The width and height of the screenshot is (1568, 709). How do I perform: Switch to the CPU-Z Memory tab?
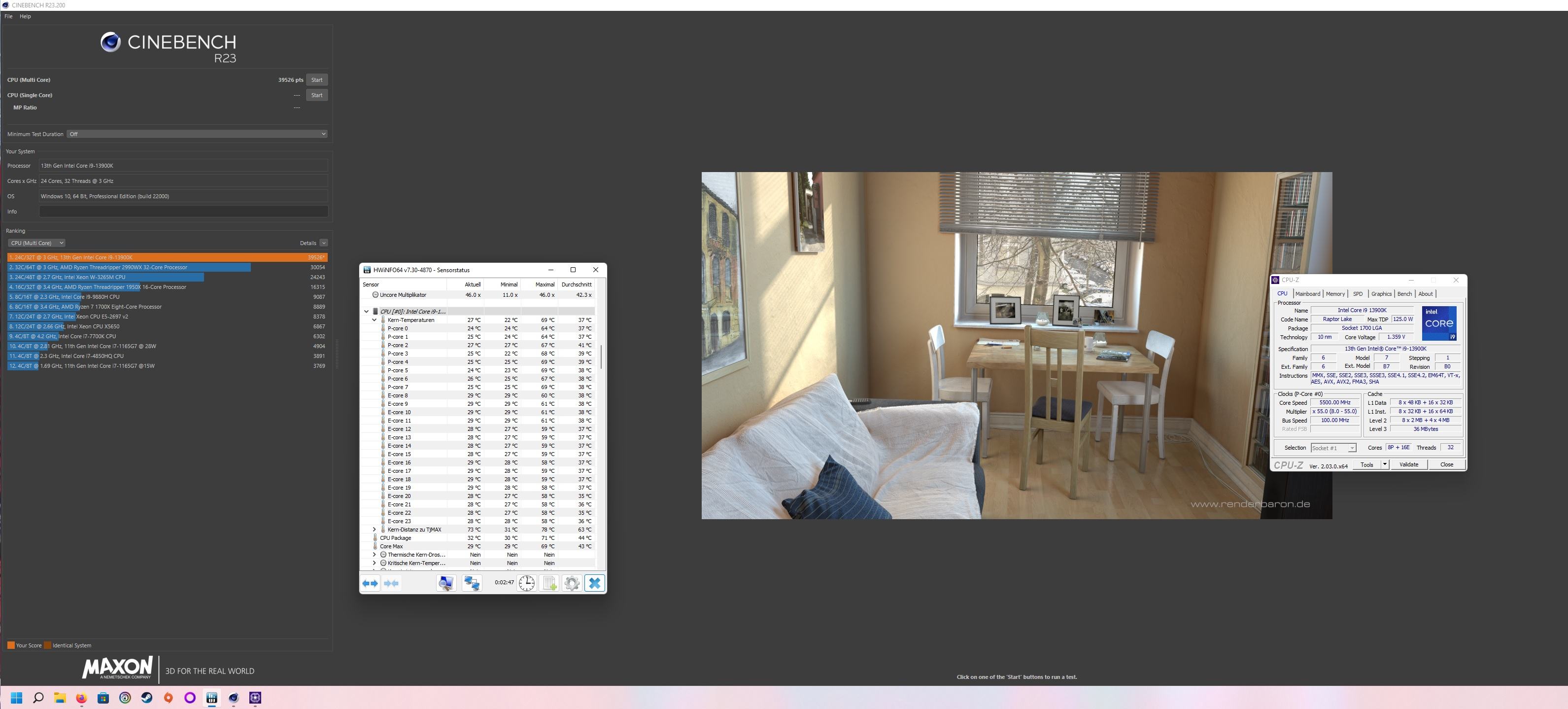point(1335,293)
